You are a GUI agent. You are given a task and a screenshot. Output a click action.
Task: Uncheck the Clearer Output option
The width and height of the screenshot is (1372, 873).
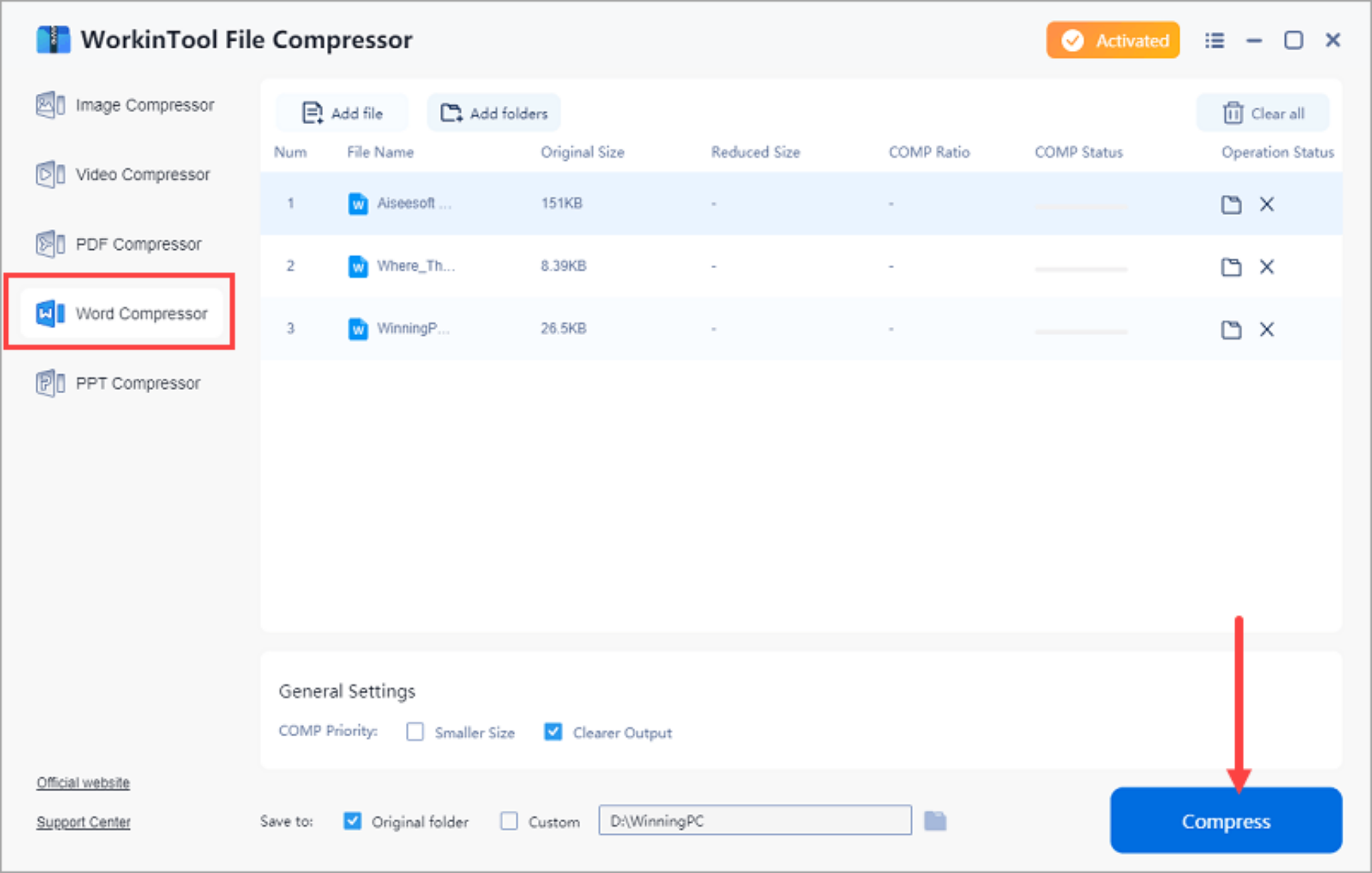coord(553,732)
